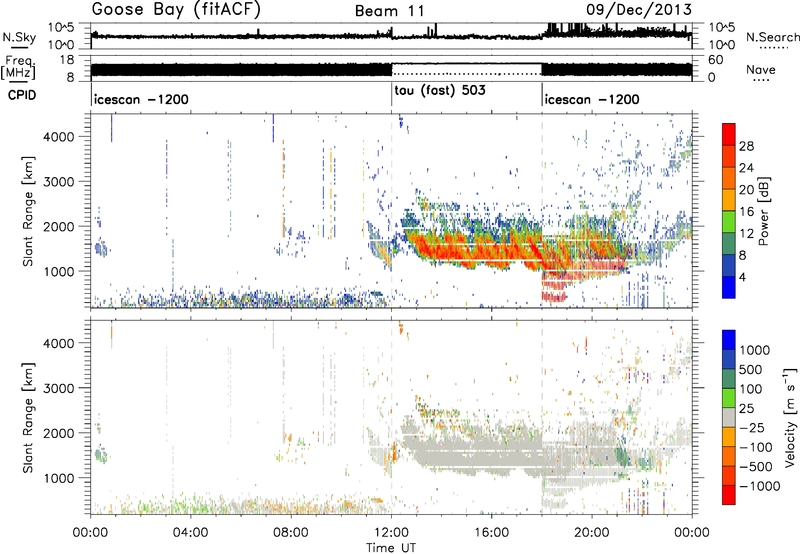The height and width of the screenshot is (554, 800).
Task: Click the dotted line sample under N.Search
Action: [773, 47]
